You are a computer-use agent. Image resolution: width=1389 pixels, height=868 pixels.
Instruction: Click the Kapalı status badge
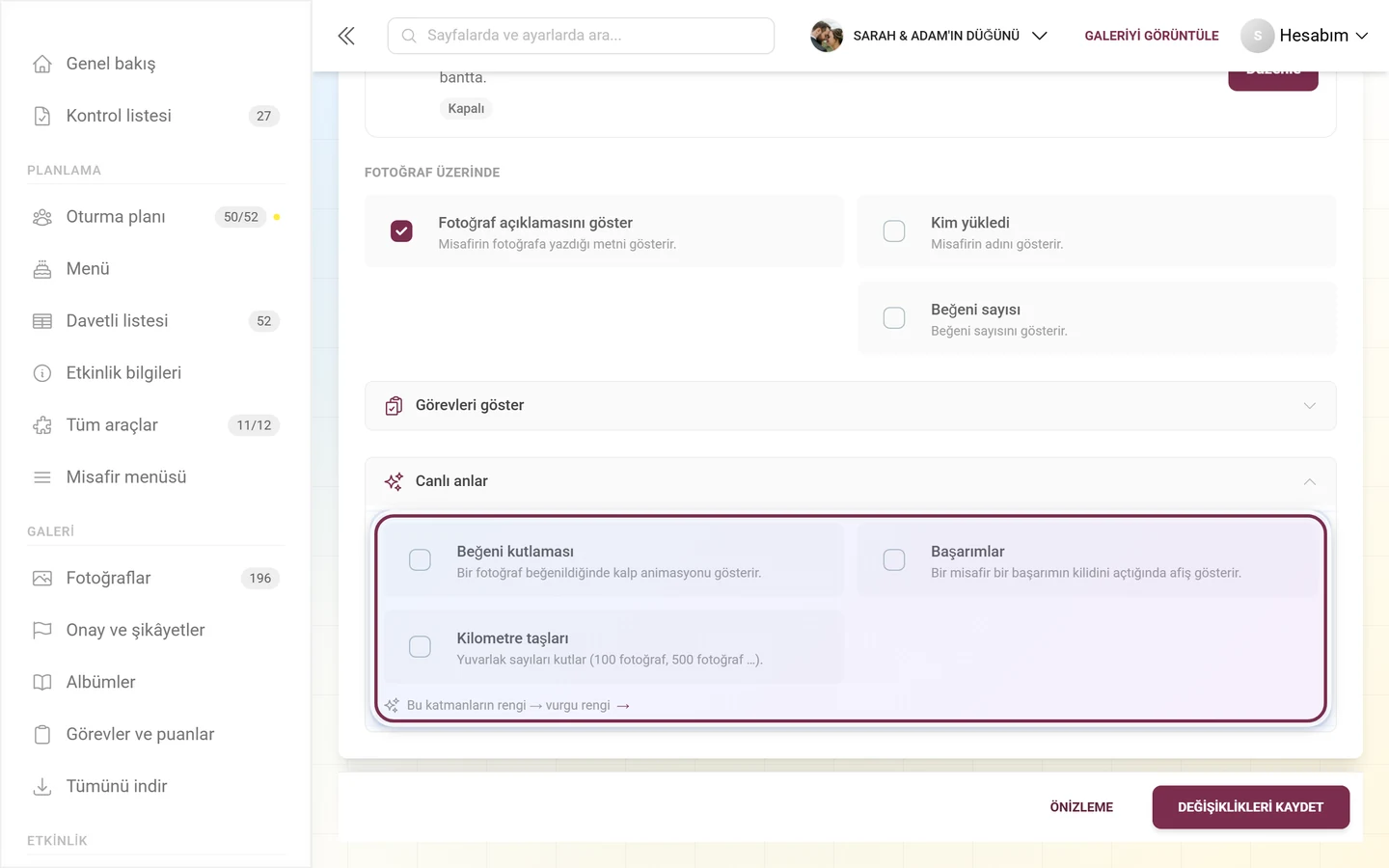point(466,109)
